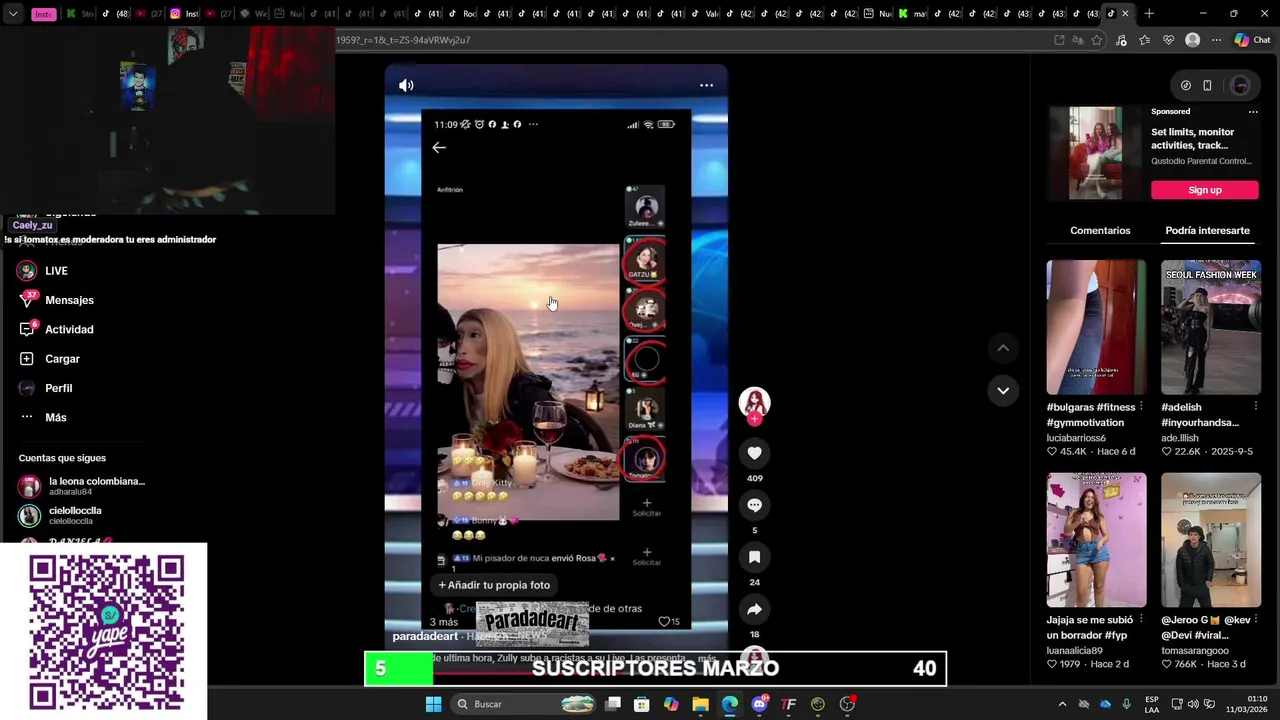Open the comments bubble icon

[x=754, y=505]
